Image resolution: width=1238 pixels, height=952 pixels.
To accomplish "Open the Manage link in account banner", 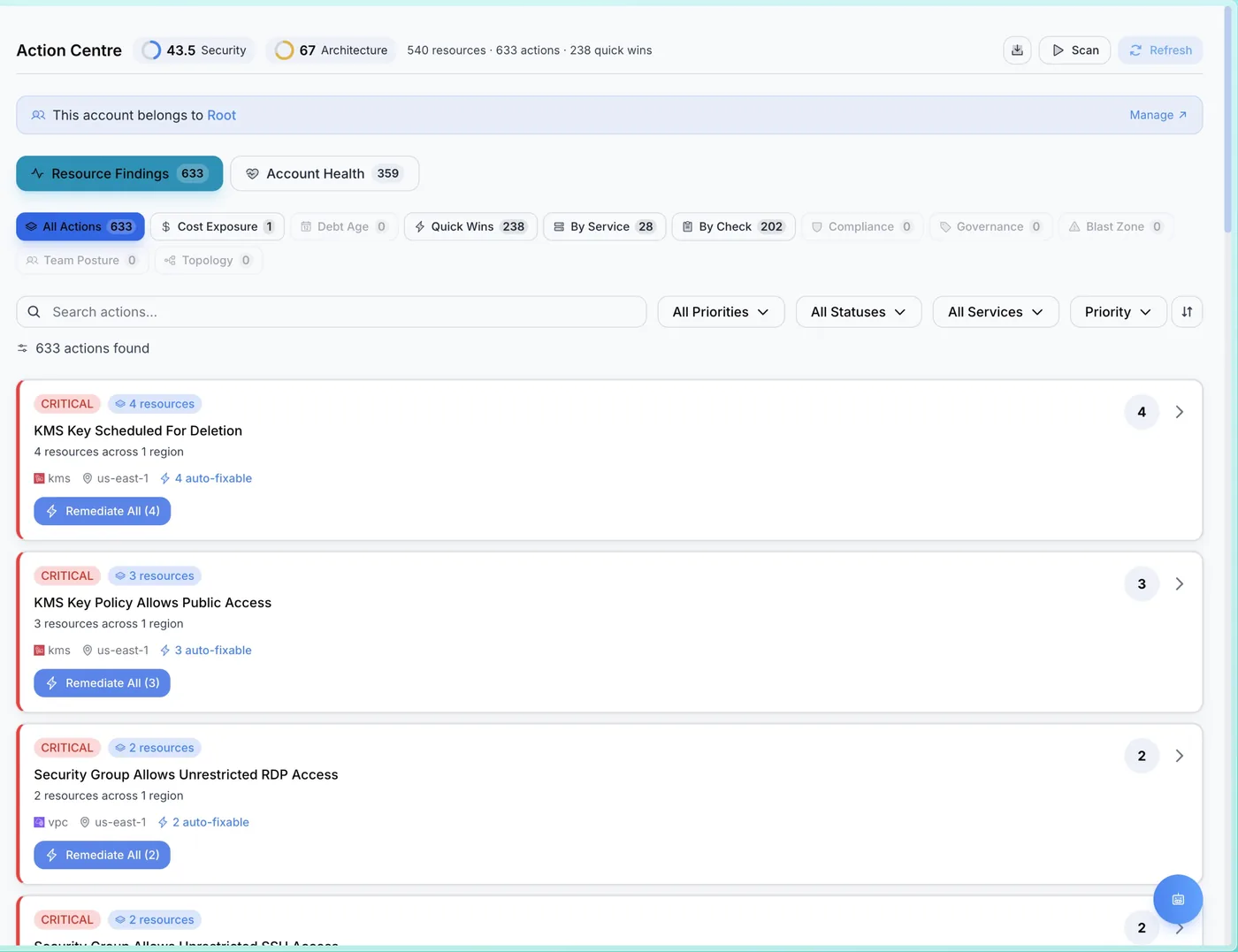I will 1158,115.
